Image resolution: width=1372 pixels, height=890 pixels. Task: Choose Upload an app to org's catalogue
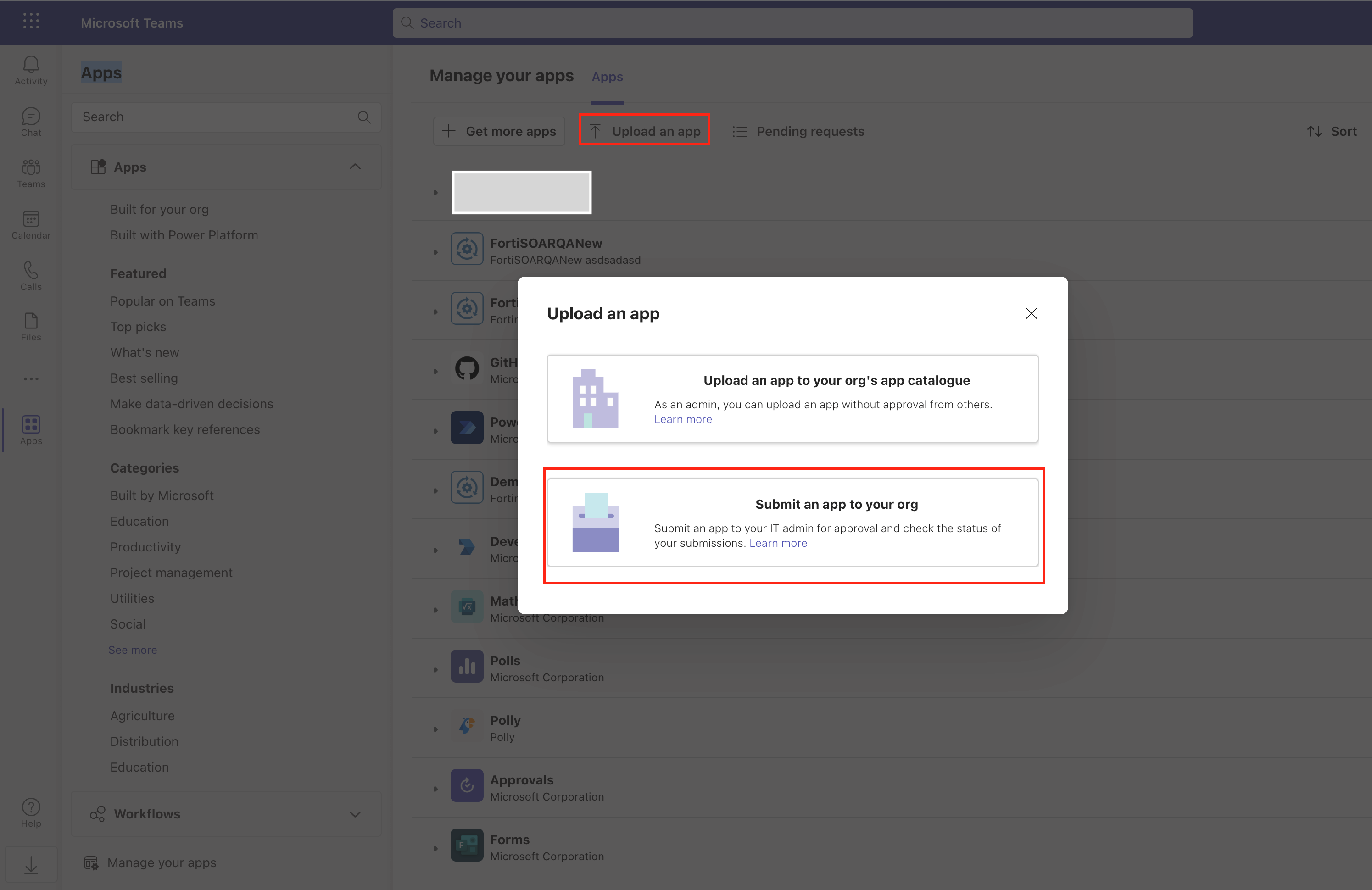click(792, 398)
